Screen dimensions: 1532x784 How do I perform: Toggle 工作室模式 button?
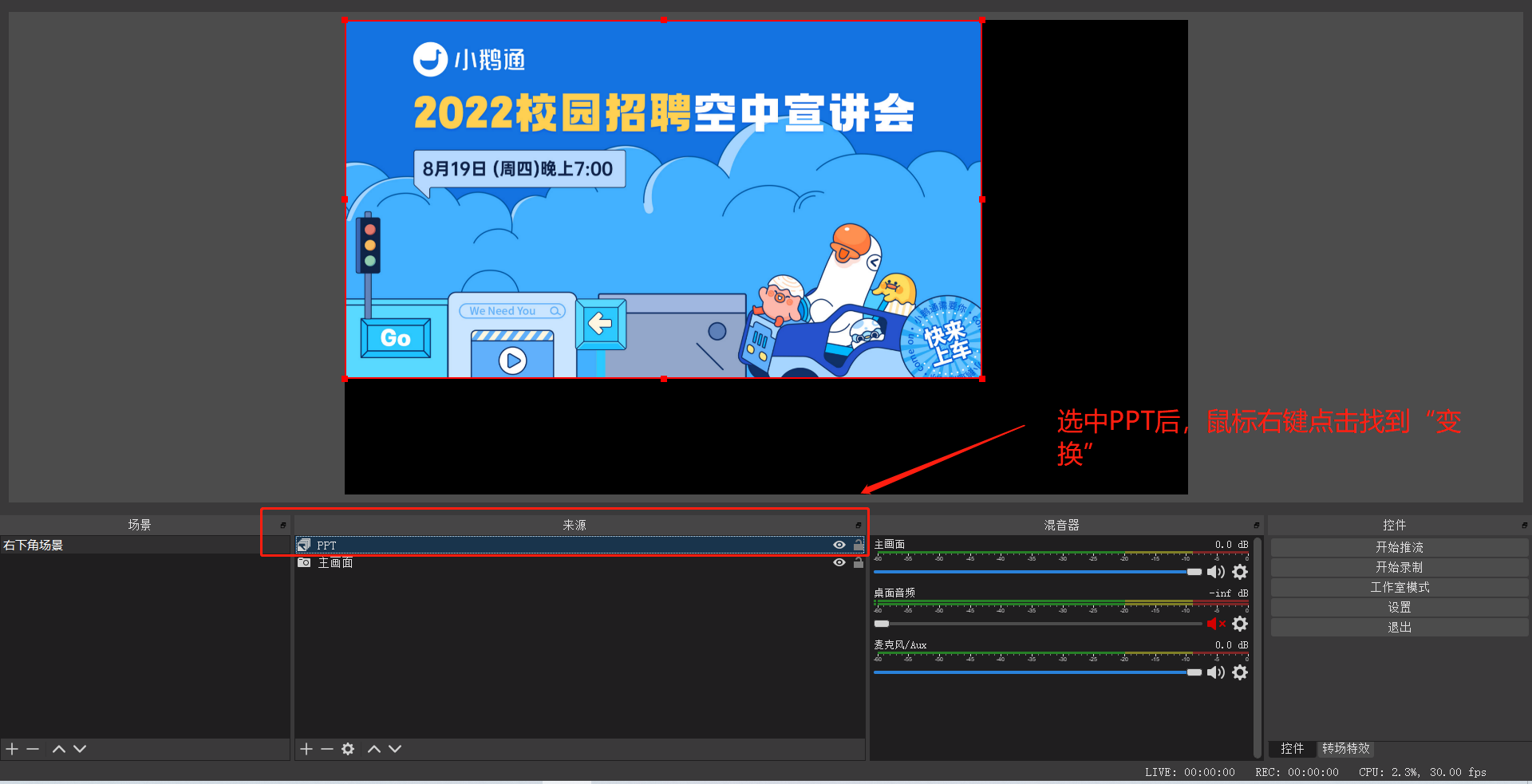[1400, 587]
